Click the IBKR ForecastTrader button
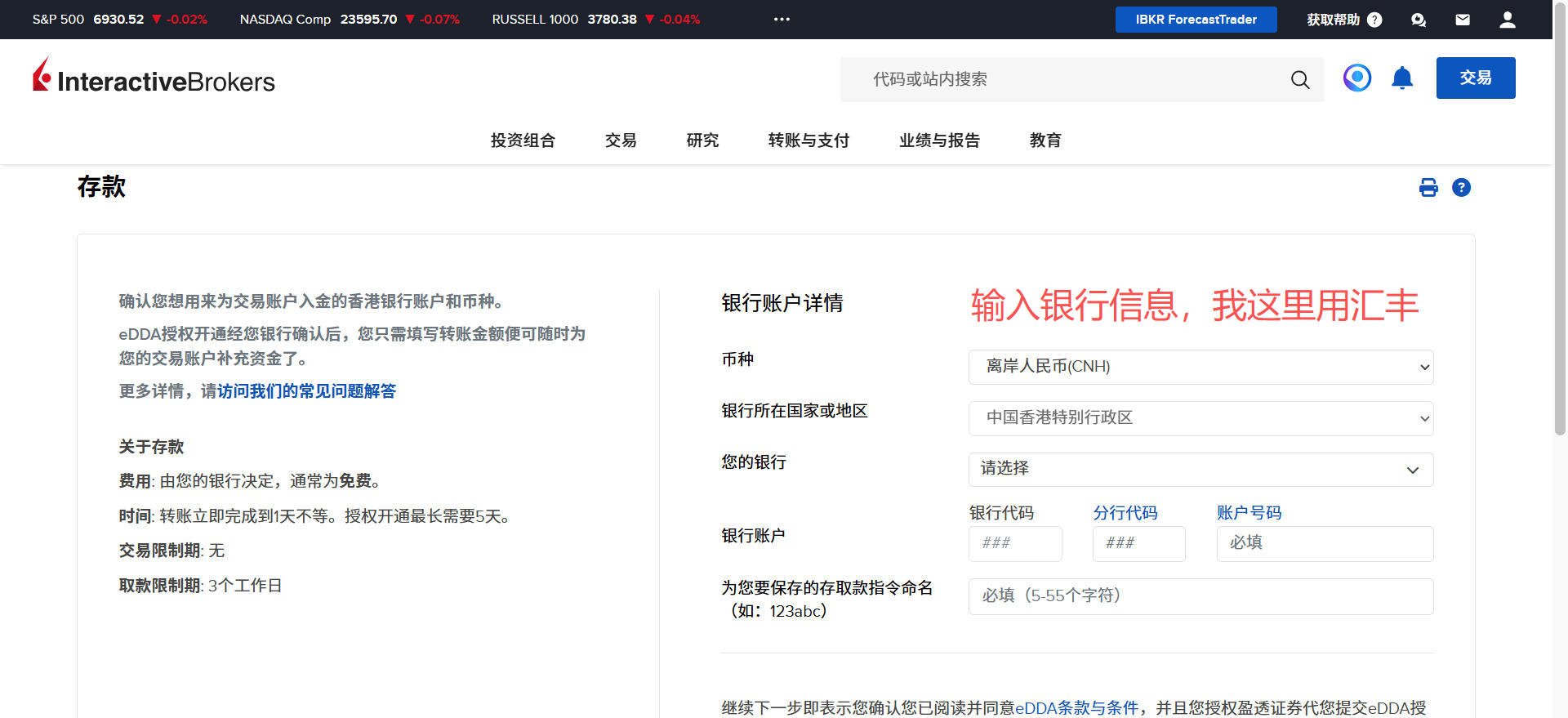Image resolution: width=1568 pixels, height=718 pixels. [x=1196, y=20]
